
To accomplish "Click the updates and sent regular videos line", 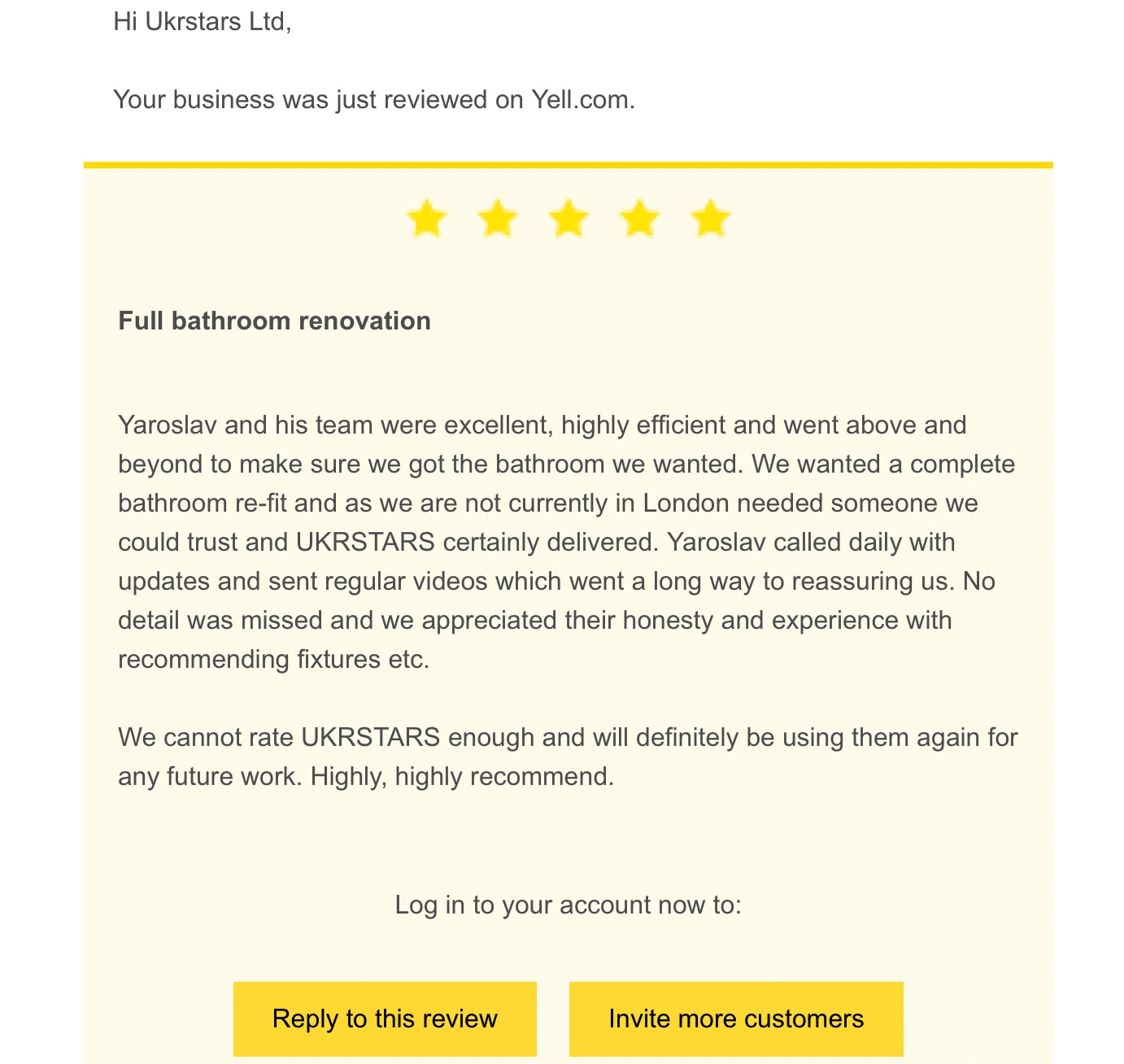I will [556, 581].
